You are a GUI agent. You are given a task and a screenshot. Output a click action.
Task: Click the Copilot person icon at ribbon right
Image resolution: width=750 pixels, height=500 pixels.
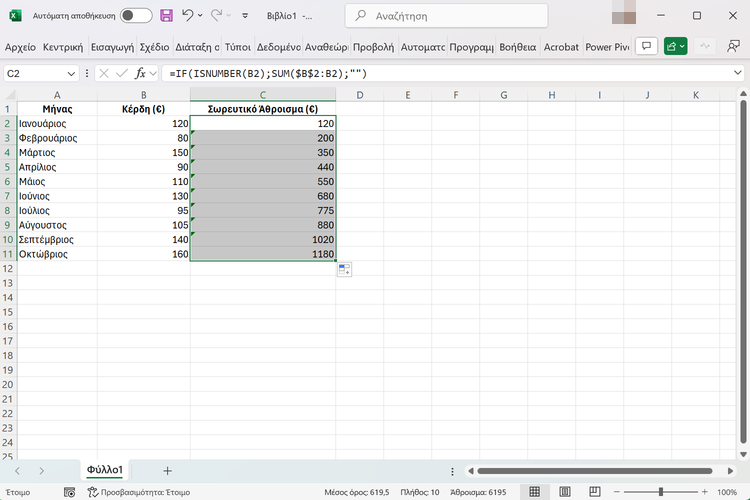coord(733,46)
